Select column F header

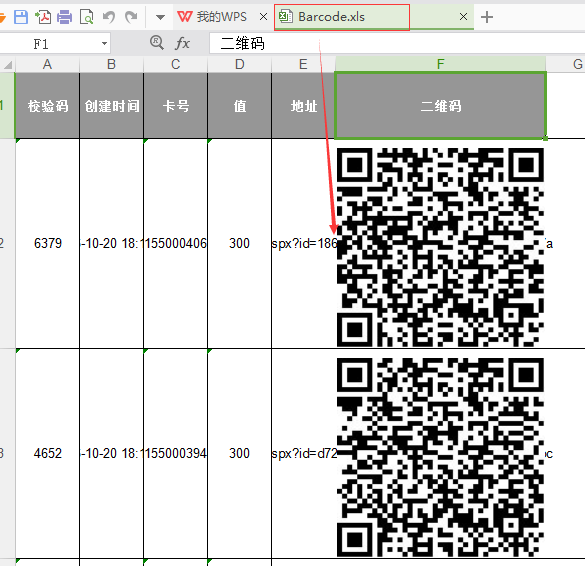[441, 64]
